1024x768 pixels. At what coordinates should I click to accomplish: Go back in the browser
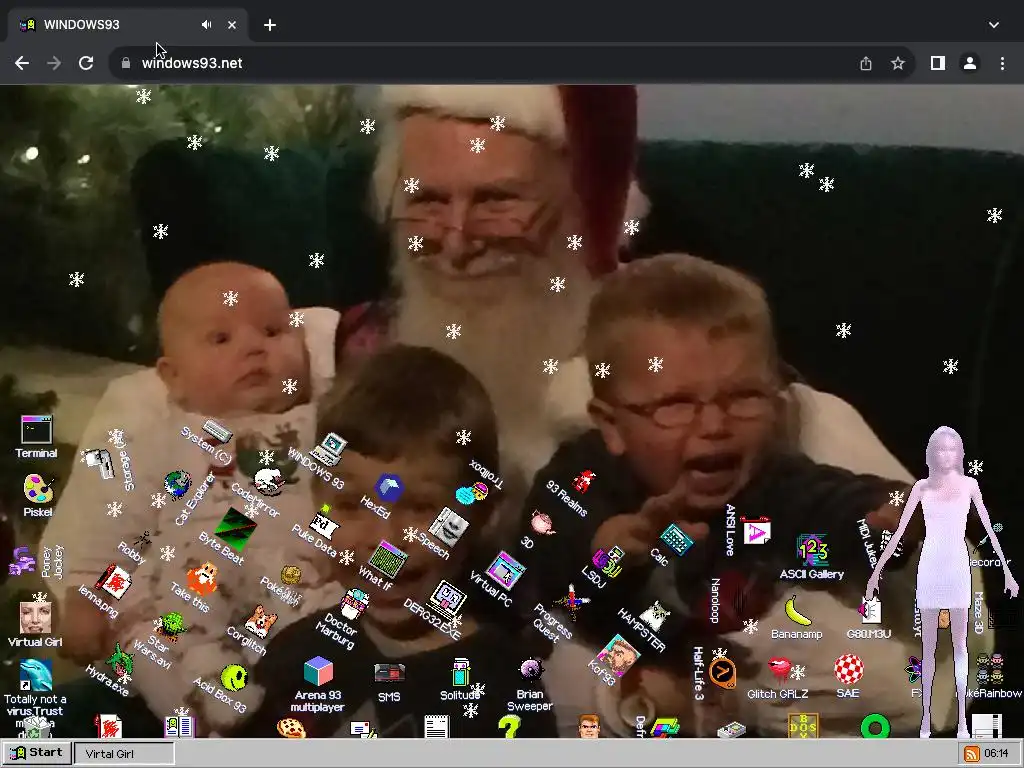22,63
